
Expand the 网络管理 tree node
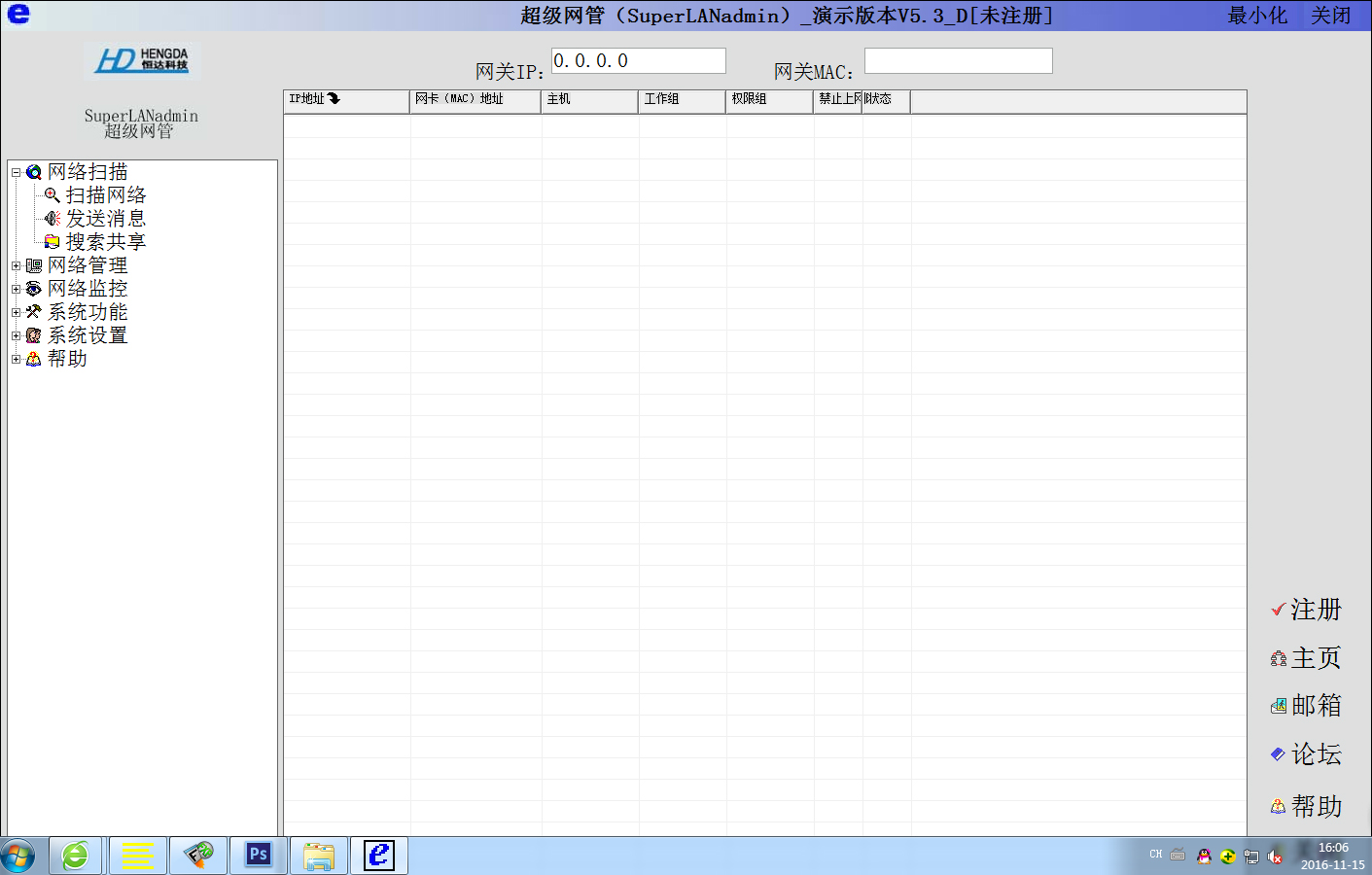click(16, 265)
